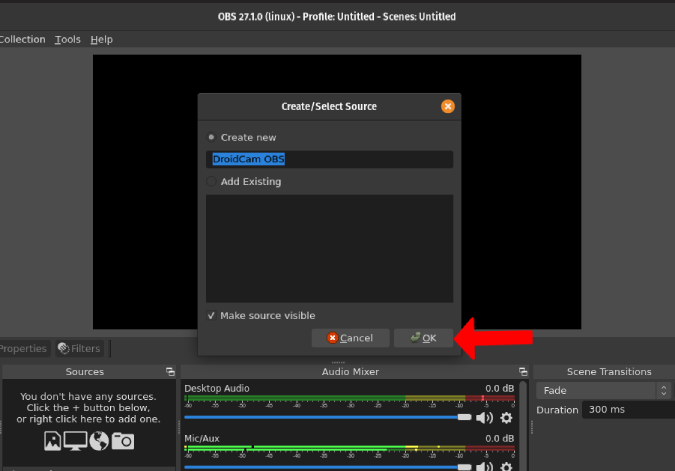
Task: Click the Scene Transitions panel title
Action: (609, 372)
